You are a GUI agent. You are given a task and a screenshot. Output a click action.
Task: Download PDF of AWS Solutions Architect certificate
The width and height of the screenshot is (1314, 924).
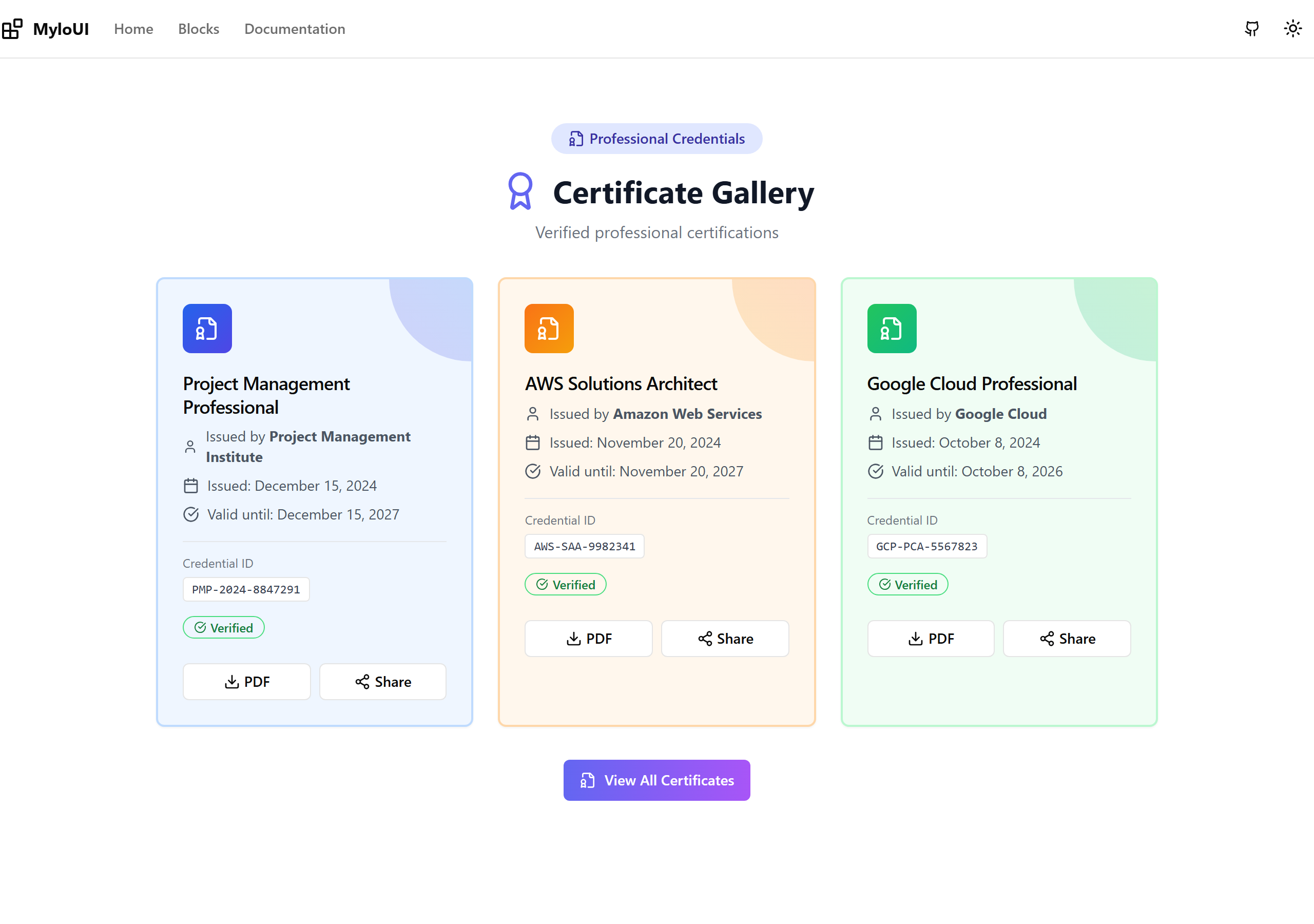[x=588, y=638]
